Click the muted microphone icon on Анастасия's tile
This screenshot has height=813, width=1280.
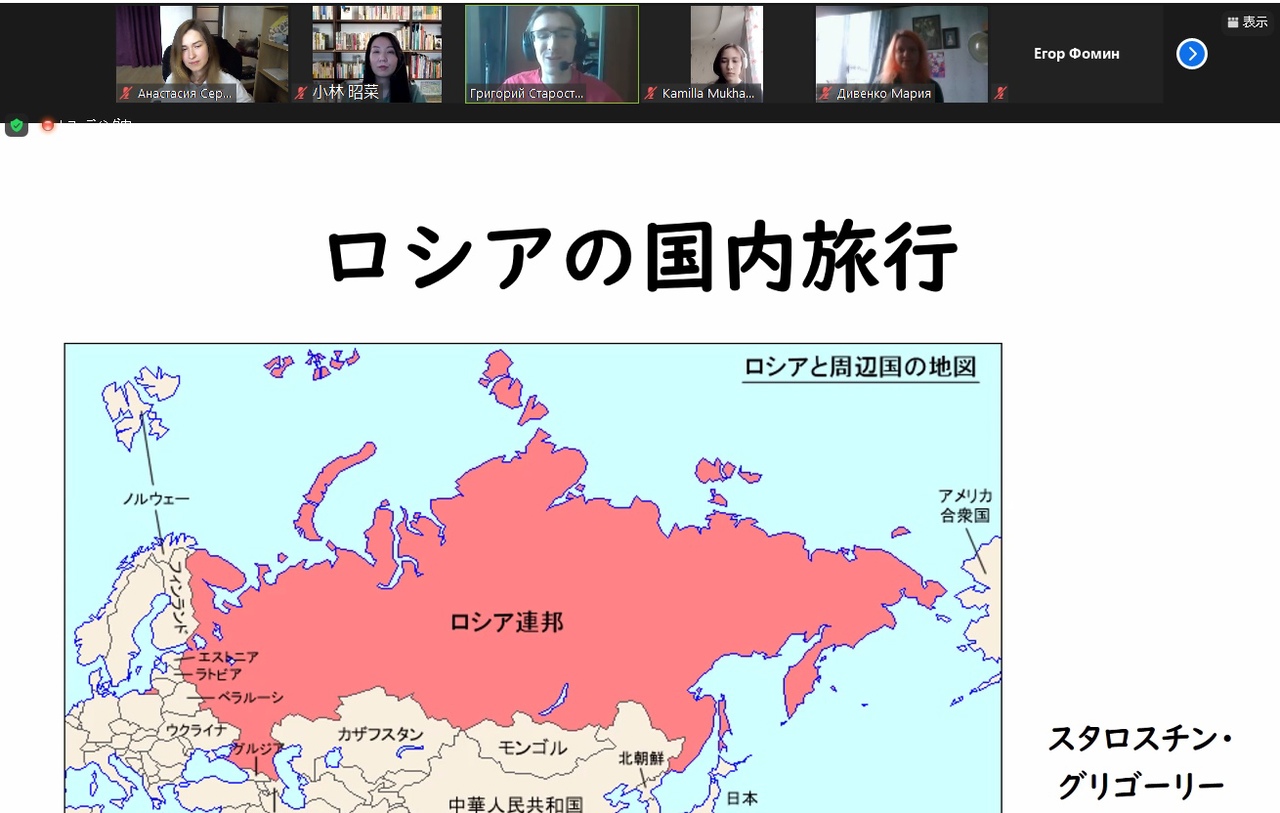(126, 93)
